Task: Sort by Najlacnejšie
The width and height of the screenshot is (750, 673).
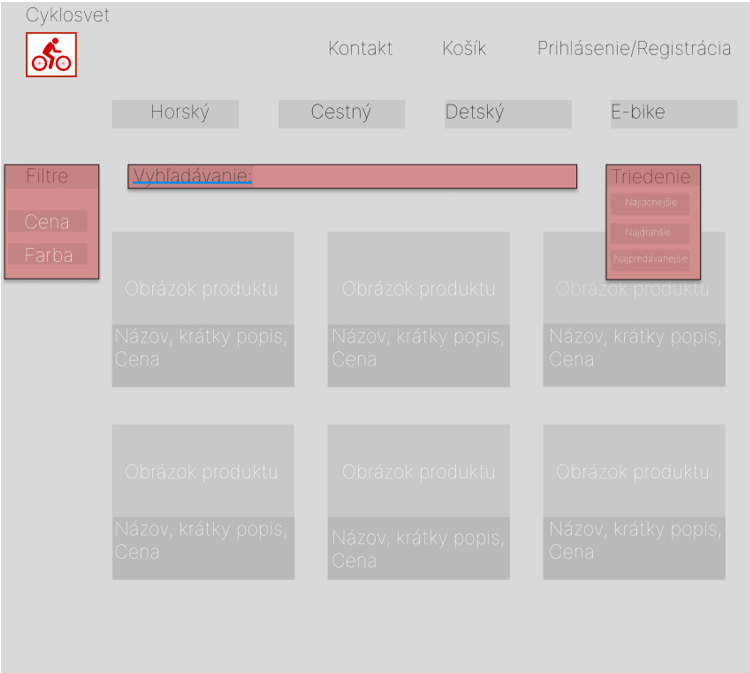Action: [x=650, y=203]
